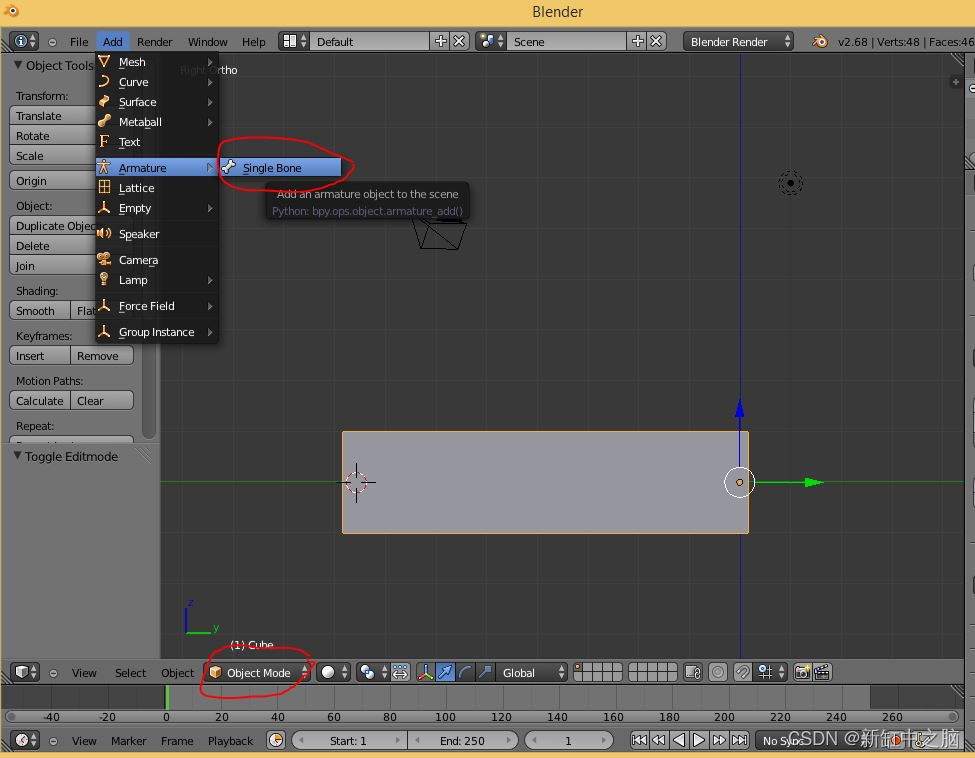
Task: Click the OpenGL render animation clapper icon
Action: 822,672
